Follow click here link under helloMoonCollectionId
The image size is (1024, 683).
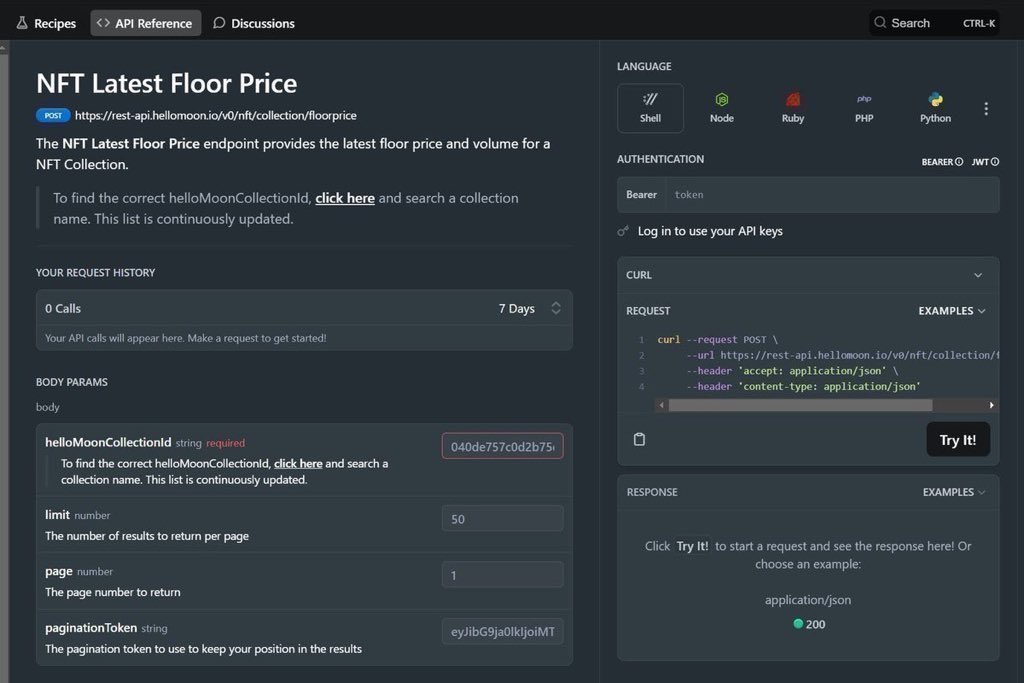coord(298,463)
